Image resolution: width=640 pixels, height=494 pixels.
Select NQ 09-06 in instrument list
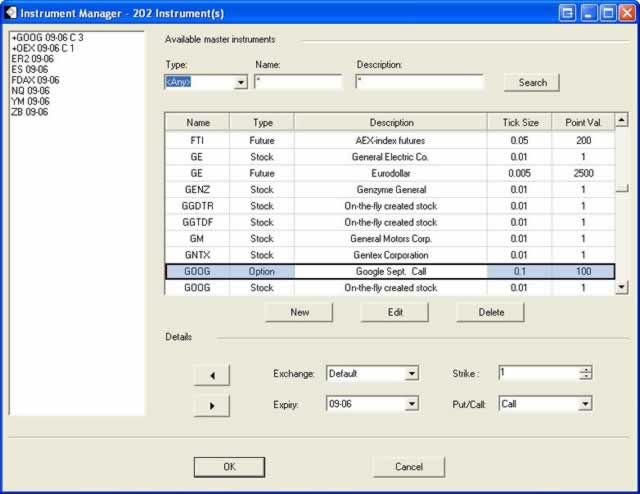click(30, 91)
